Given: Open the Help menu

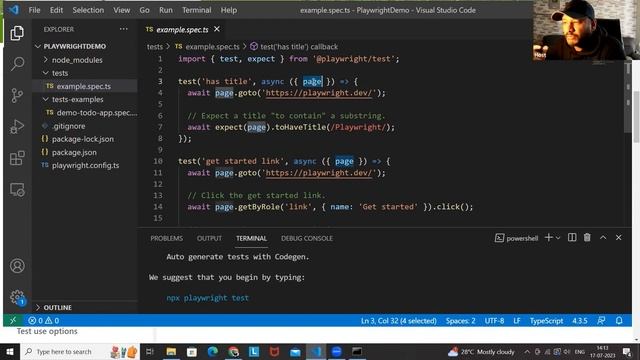Looking at the screenshot, I should pyautogui.click(x=229, y=10).
